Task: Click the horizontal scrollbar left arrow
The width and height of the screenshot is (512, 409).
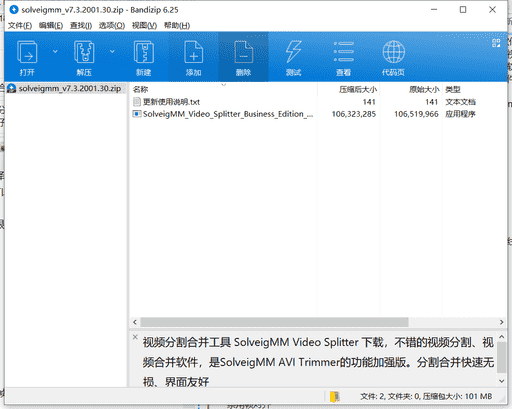Action: (x=135, y=322)
